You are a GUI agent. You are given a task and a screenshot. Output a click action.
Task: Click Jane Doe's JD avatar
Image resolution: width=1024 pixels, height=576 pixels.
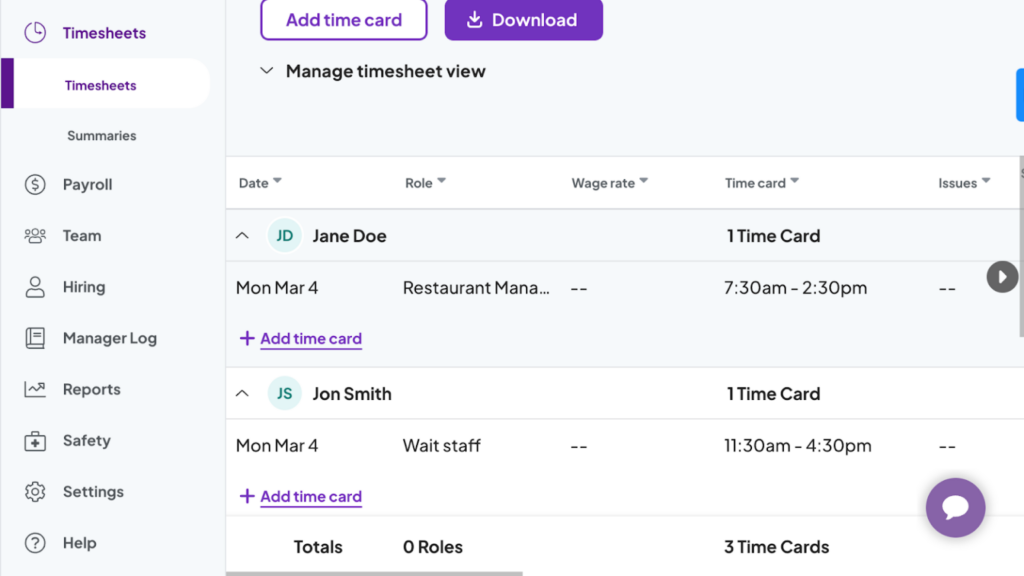point(284,235)
